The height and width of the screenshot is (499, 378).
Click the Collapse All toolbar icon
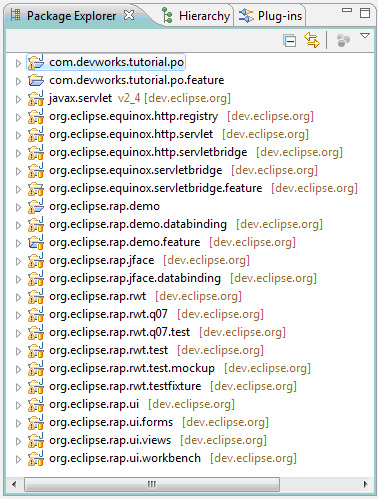pyautogui.click(x=289, y=41)
